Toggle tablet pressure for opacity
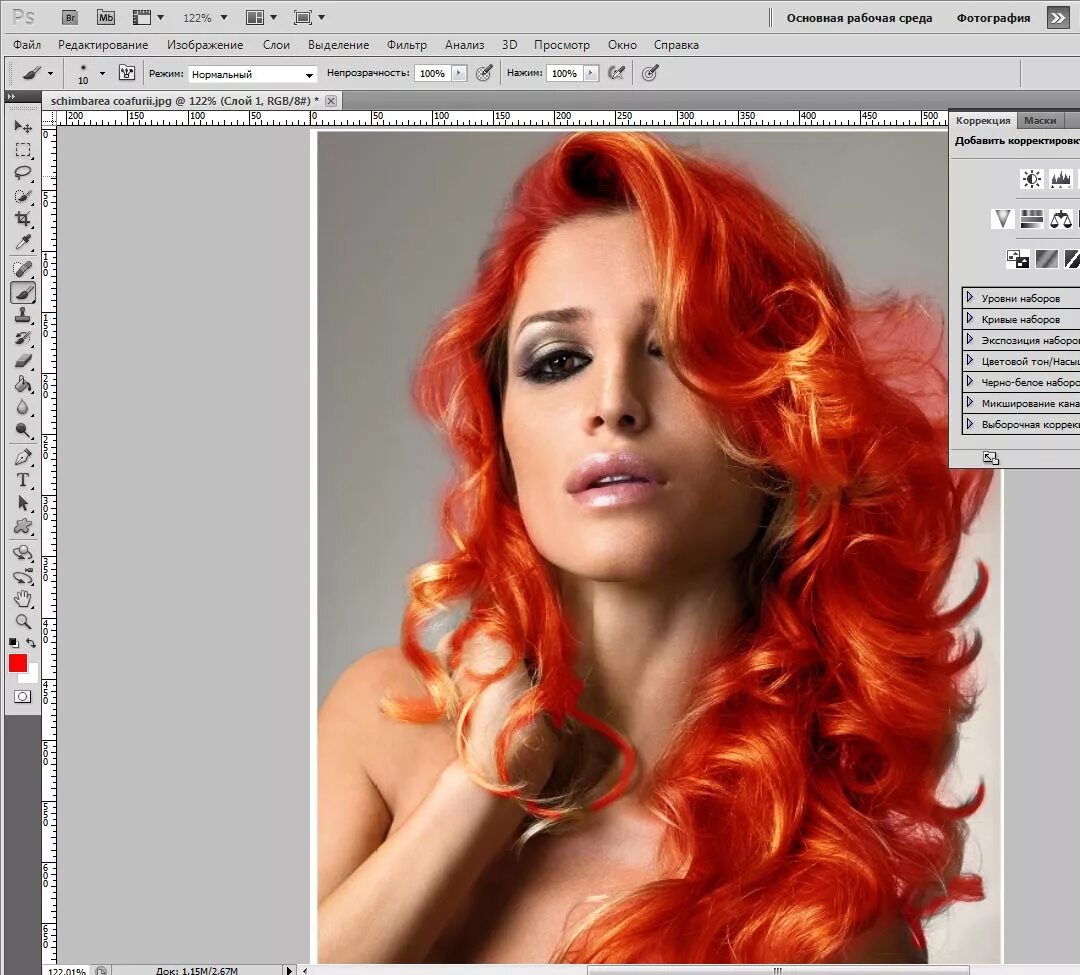This screenshot has height=975, width=1080. (x=484, y=72)
